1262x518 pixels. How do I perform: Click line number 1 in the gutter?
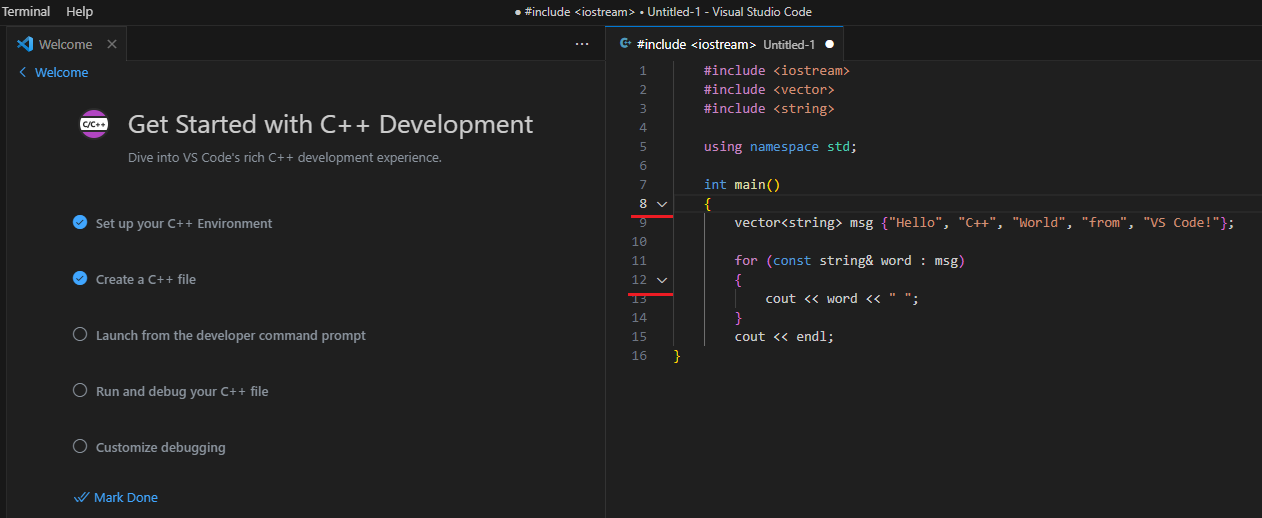[x=643, y=71]
